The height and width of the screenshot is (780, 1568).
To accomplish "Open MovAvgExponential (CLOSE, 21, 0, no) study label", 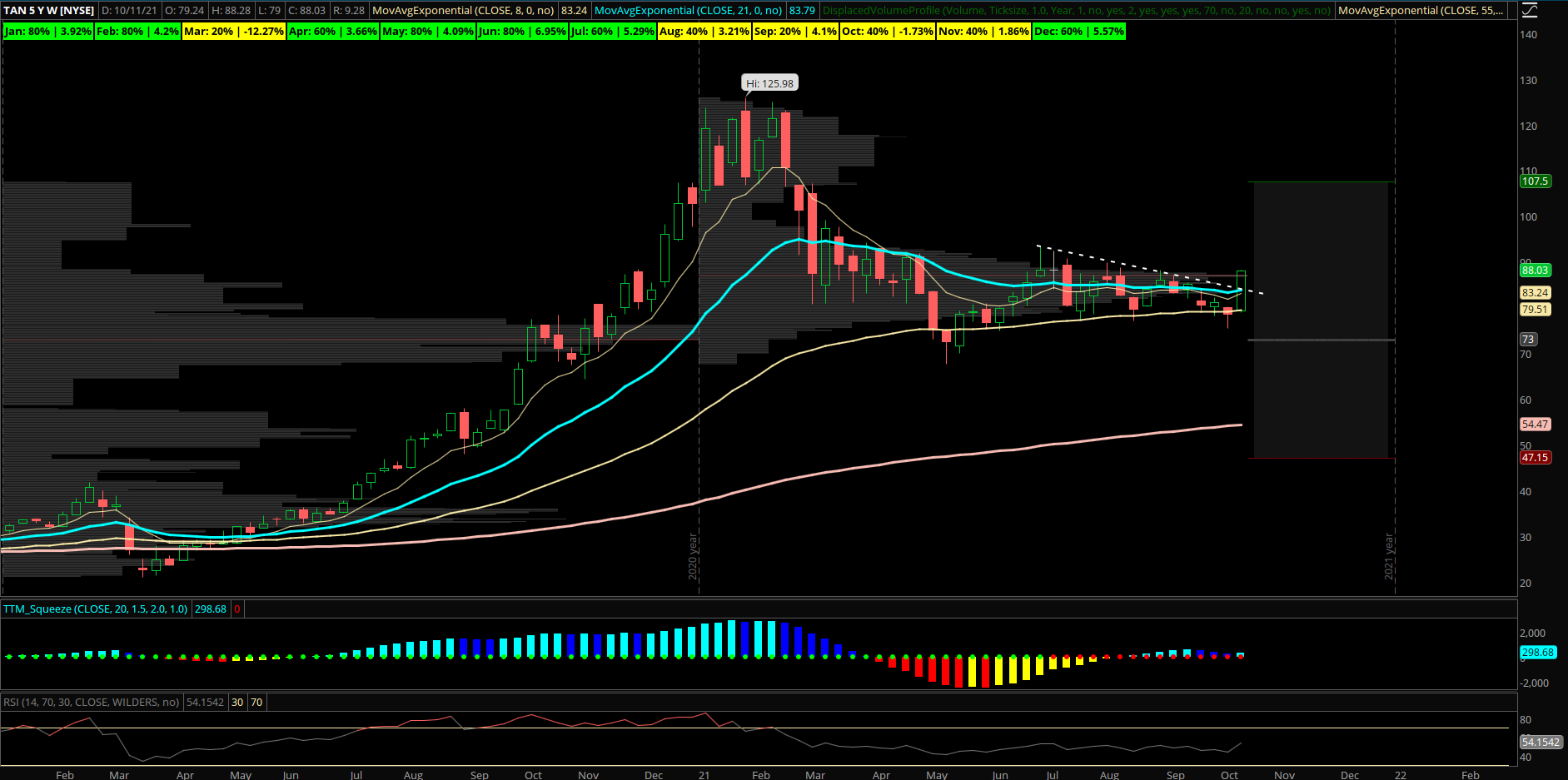I will click(x=688, y=11).
